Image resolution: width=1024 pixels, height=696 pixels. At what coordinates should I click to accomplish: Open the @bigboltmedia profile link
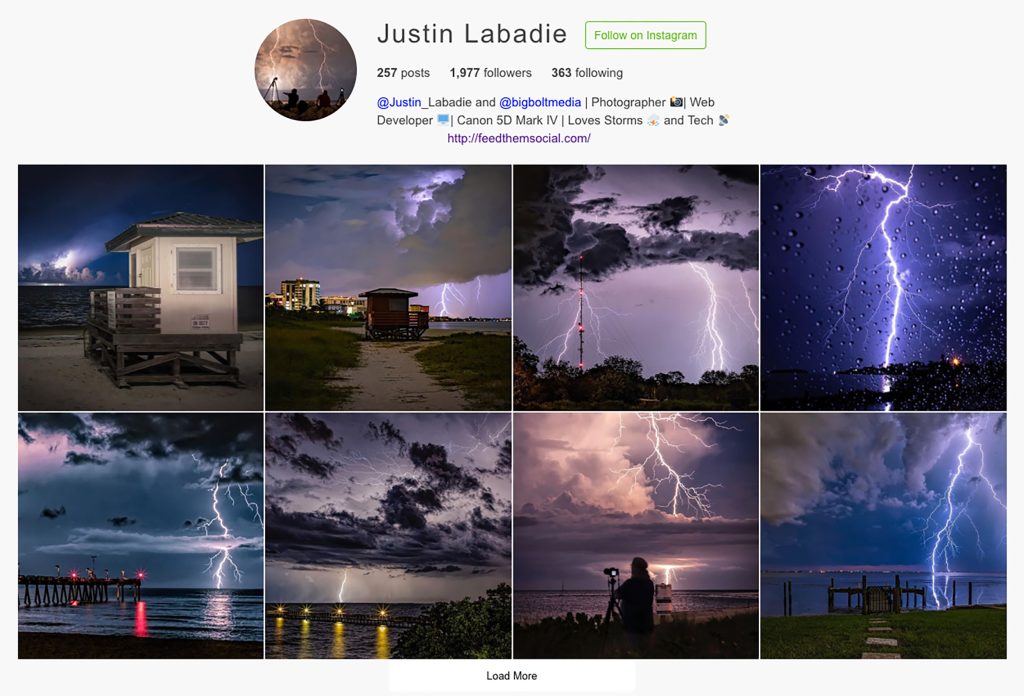540,103
